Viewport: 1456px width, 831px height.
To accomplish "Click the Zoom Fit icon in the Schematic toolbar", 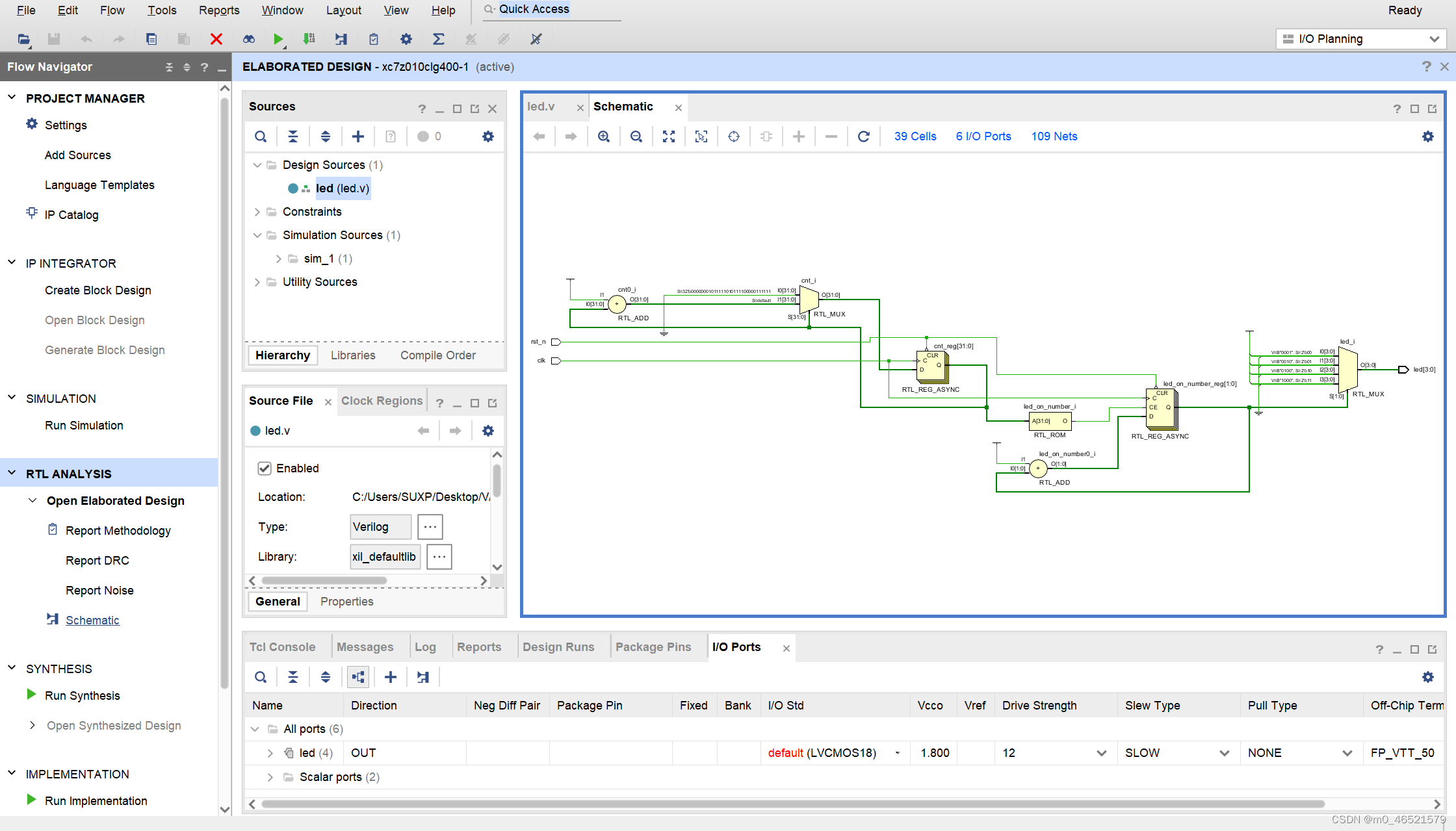I will click(668, 136).
